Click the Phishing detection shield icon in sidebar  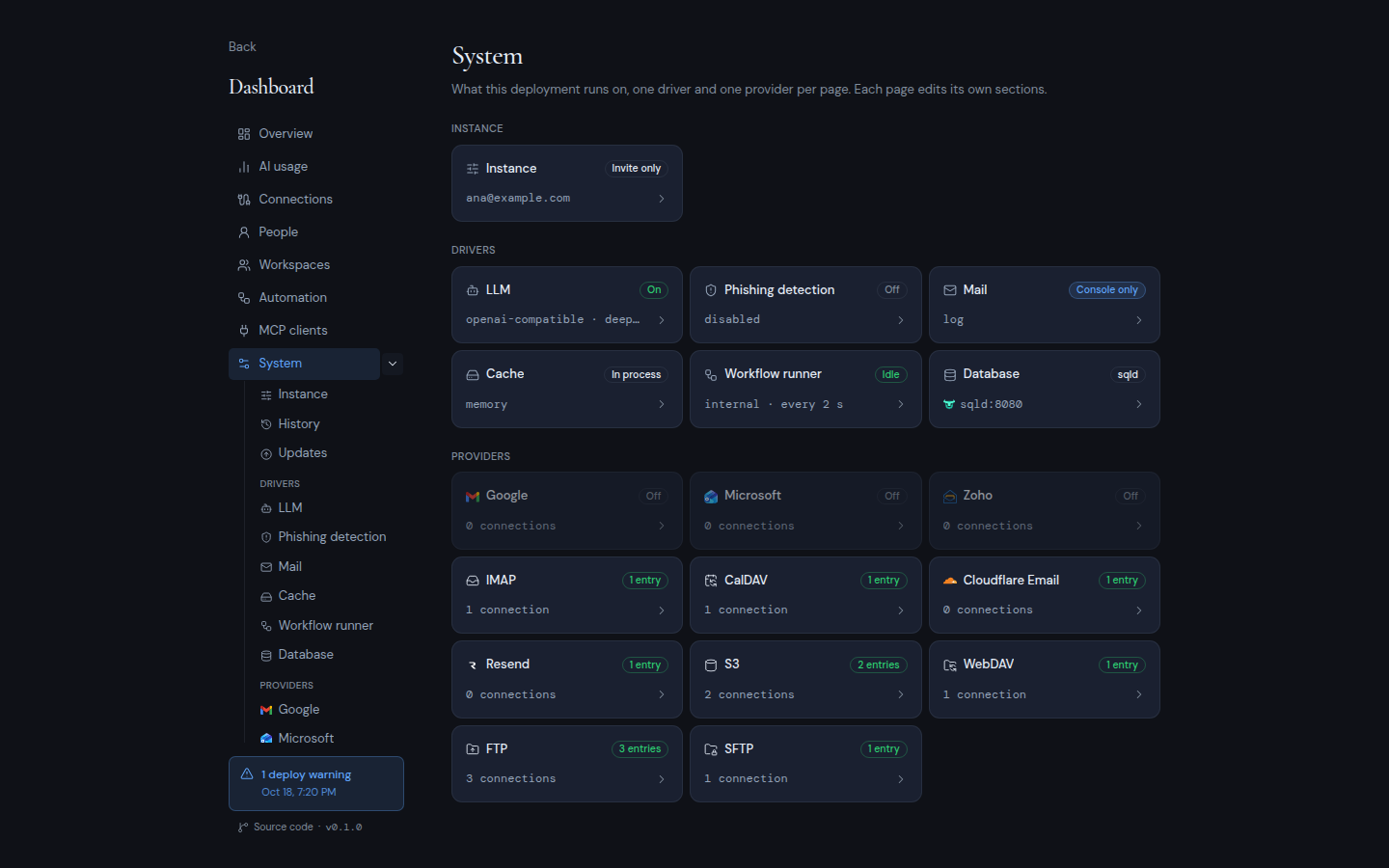(266, 537)
